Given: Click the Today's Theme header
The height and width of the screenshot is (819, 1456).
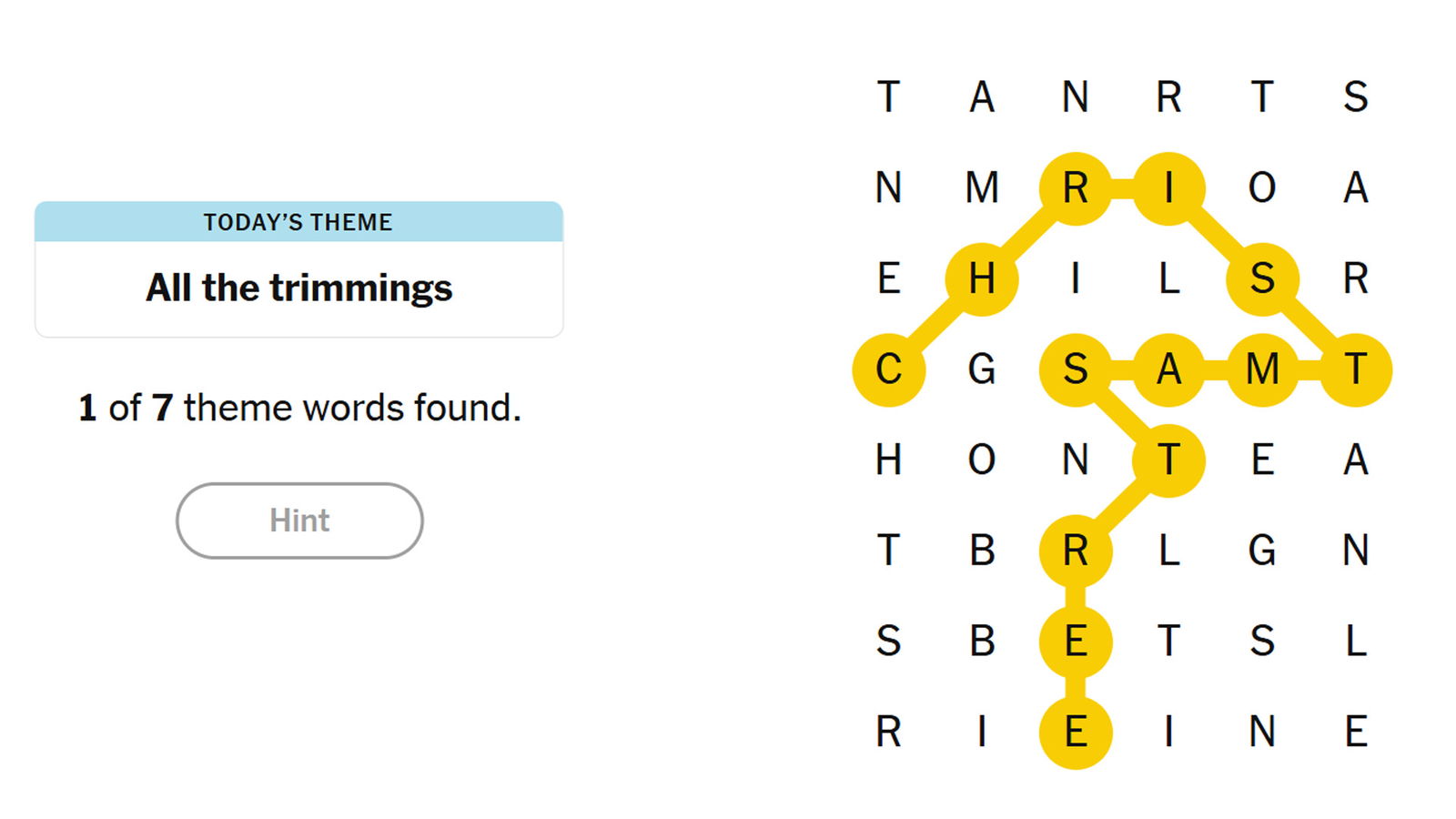Looking at the screenshot, I should 298,222.
